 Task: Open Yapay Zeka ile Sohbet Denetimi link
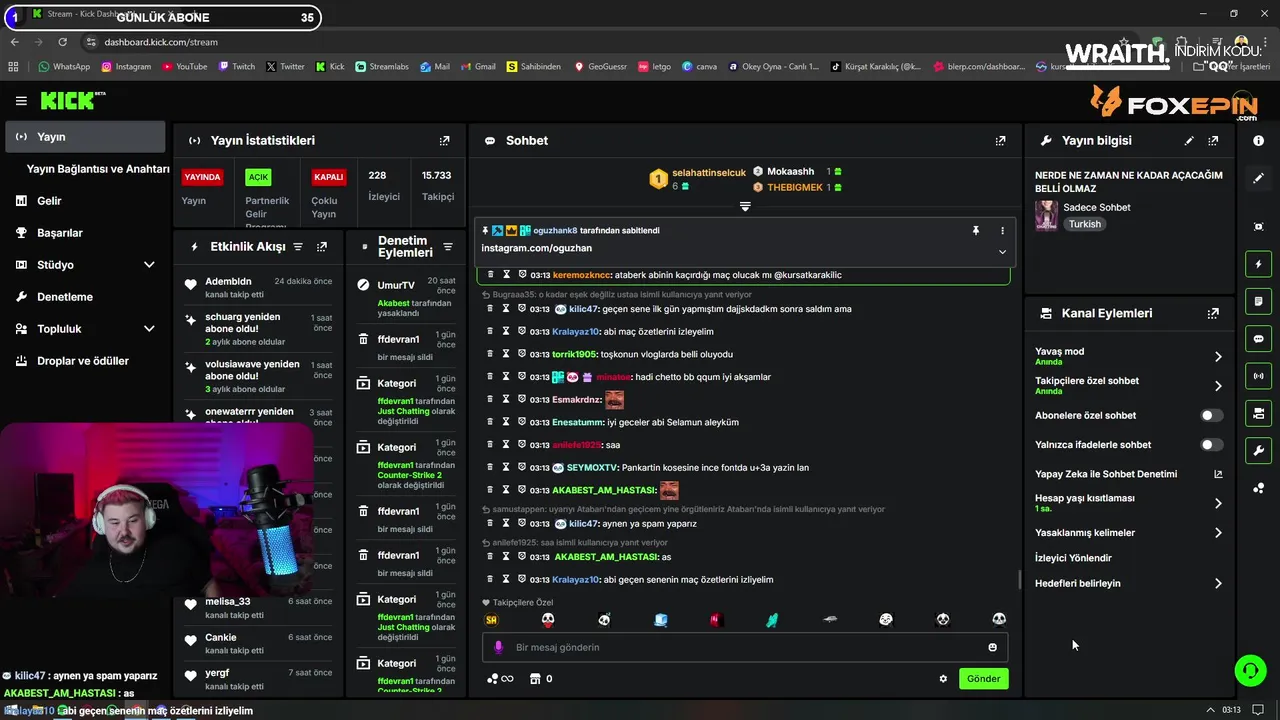point(1128,474)
